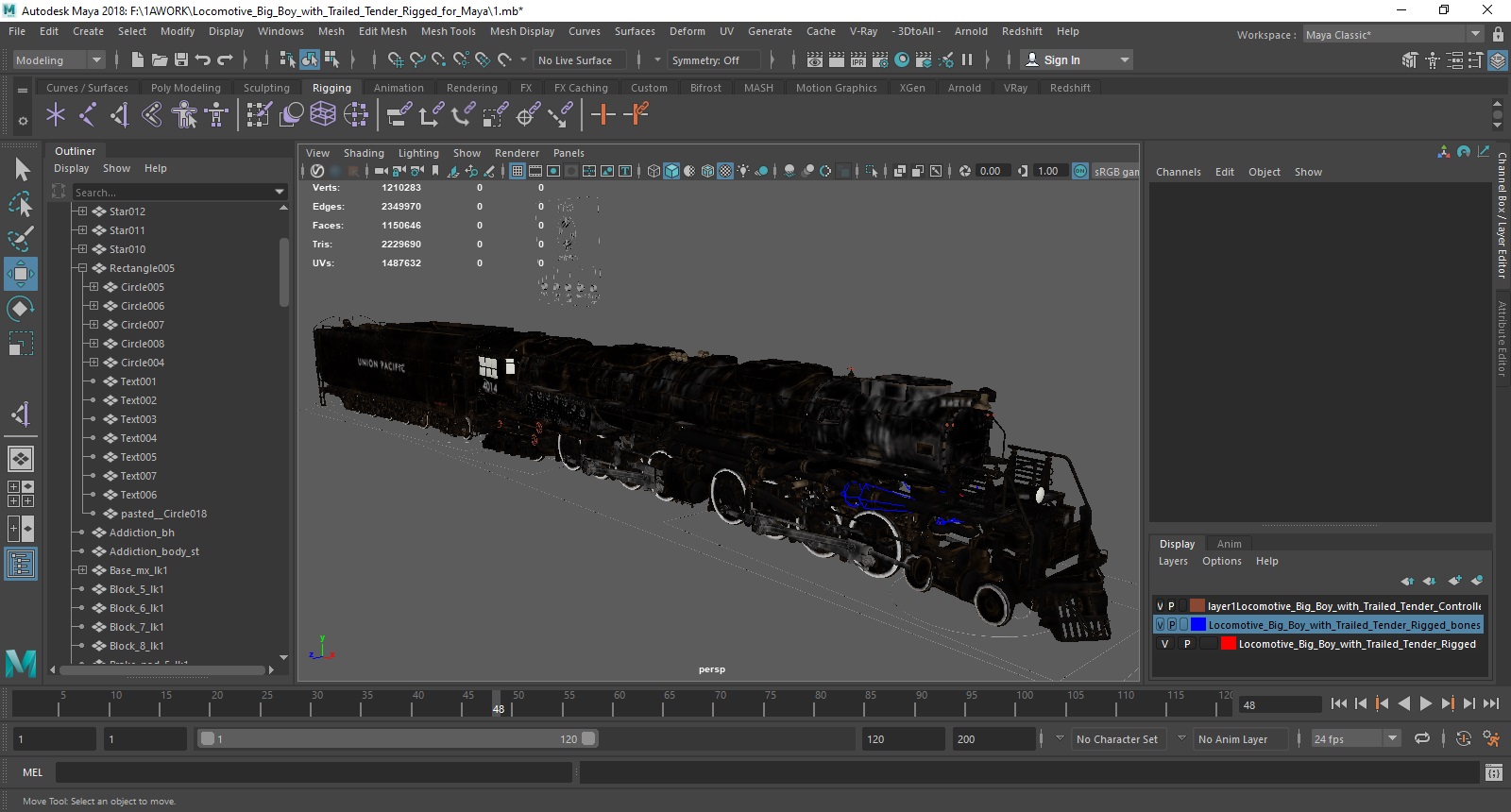
Task: Click the Set Key plus shelf icon
Action: pyautogui.click(x=603, y=115)
